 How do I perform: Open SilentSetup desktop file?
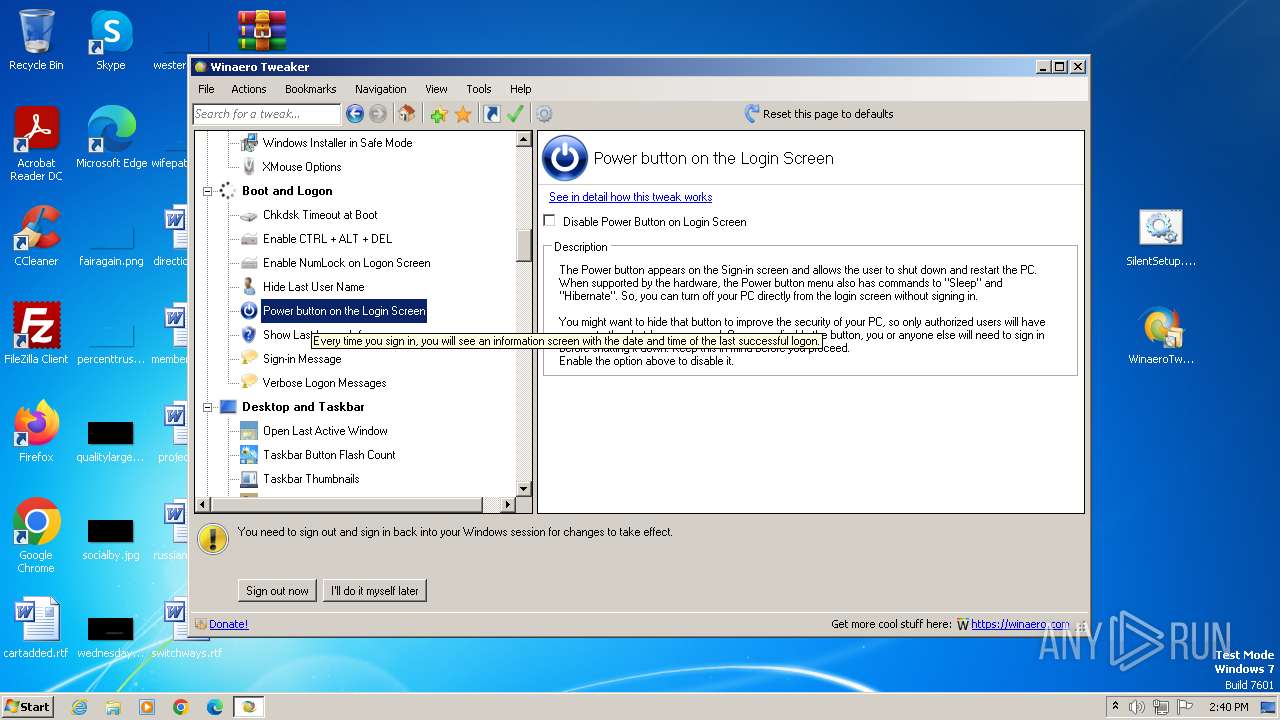pos(1160,238)
